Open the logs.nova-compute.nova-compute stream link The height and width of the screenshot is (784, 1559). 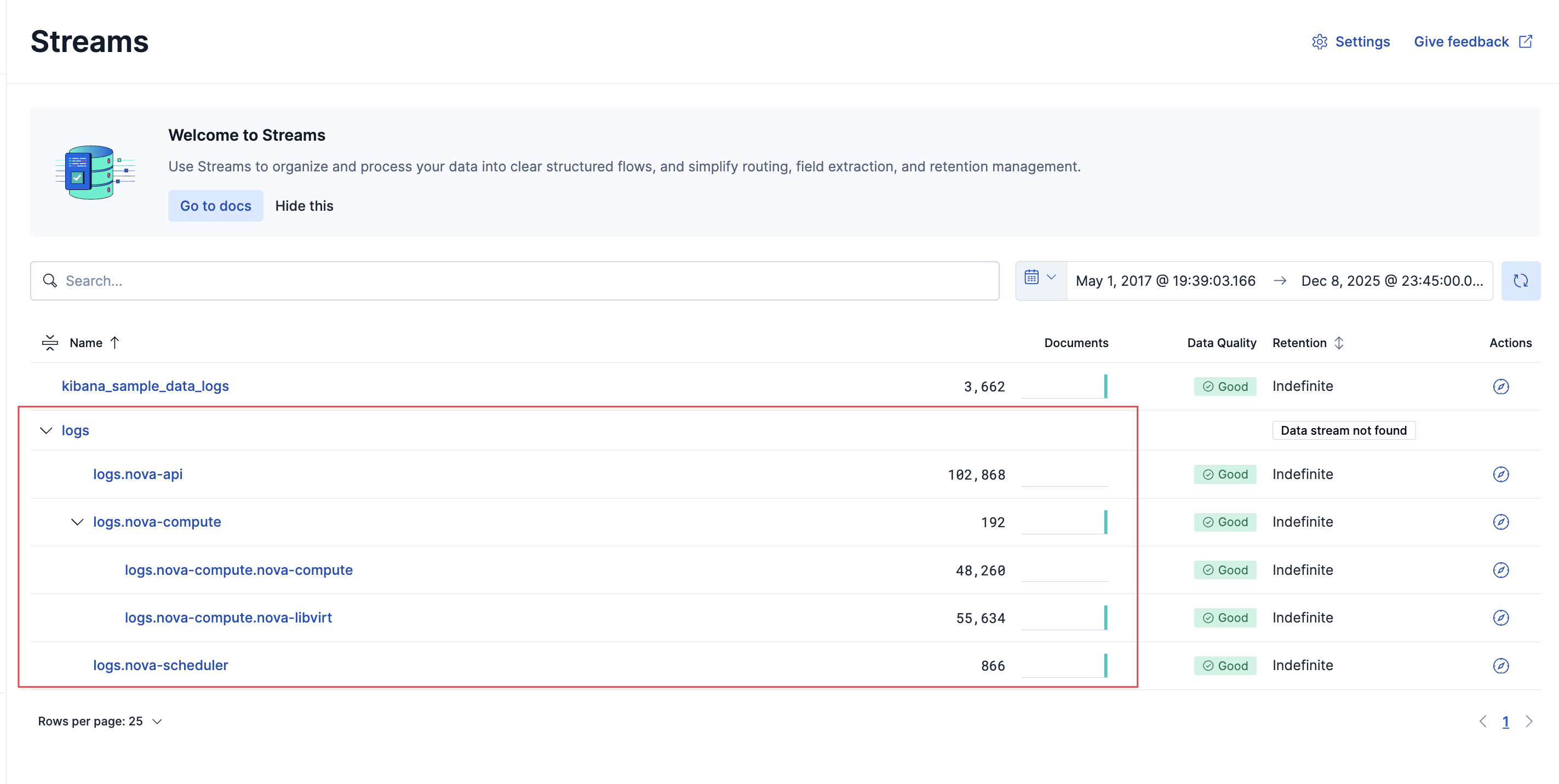(x=238, y=570)
